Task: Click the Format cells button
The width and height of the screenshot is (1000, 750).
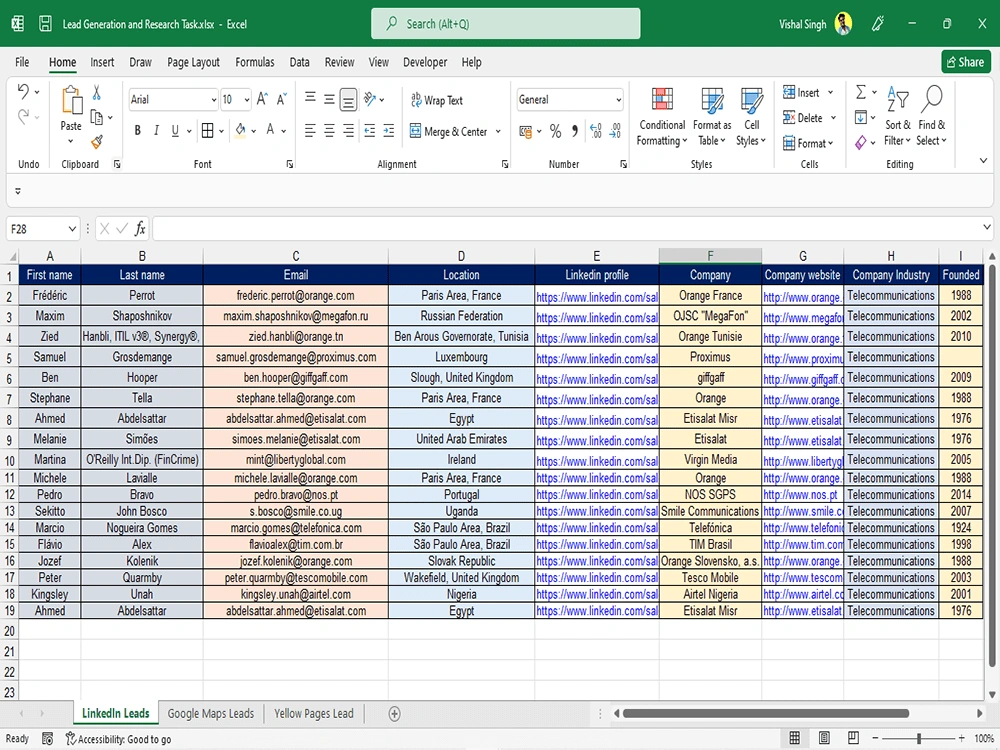Action: [x=808, y=143]
